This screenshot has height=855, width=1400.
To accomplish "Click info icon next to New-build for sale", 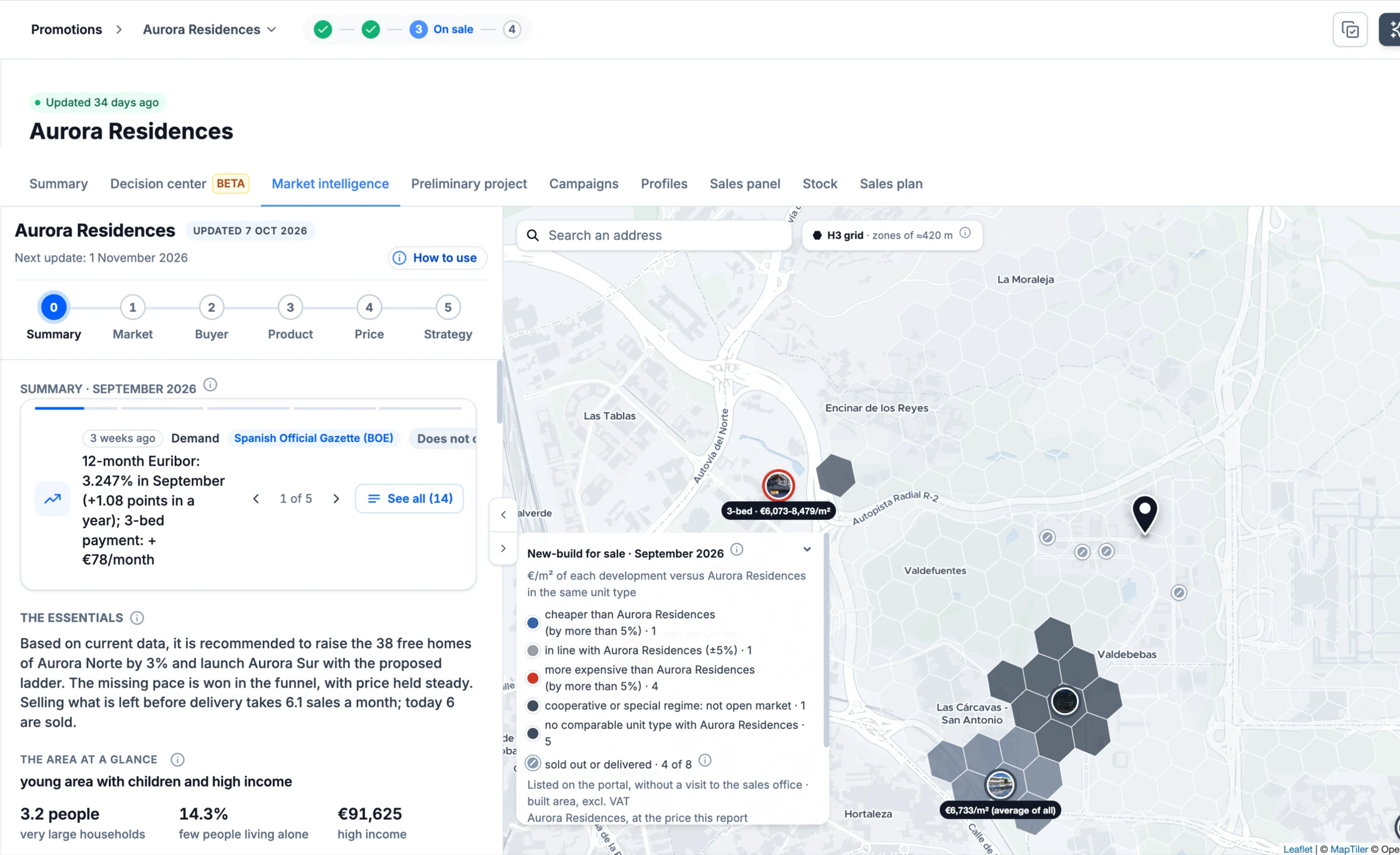I will pos(737,550).
